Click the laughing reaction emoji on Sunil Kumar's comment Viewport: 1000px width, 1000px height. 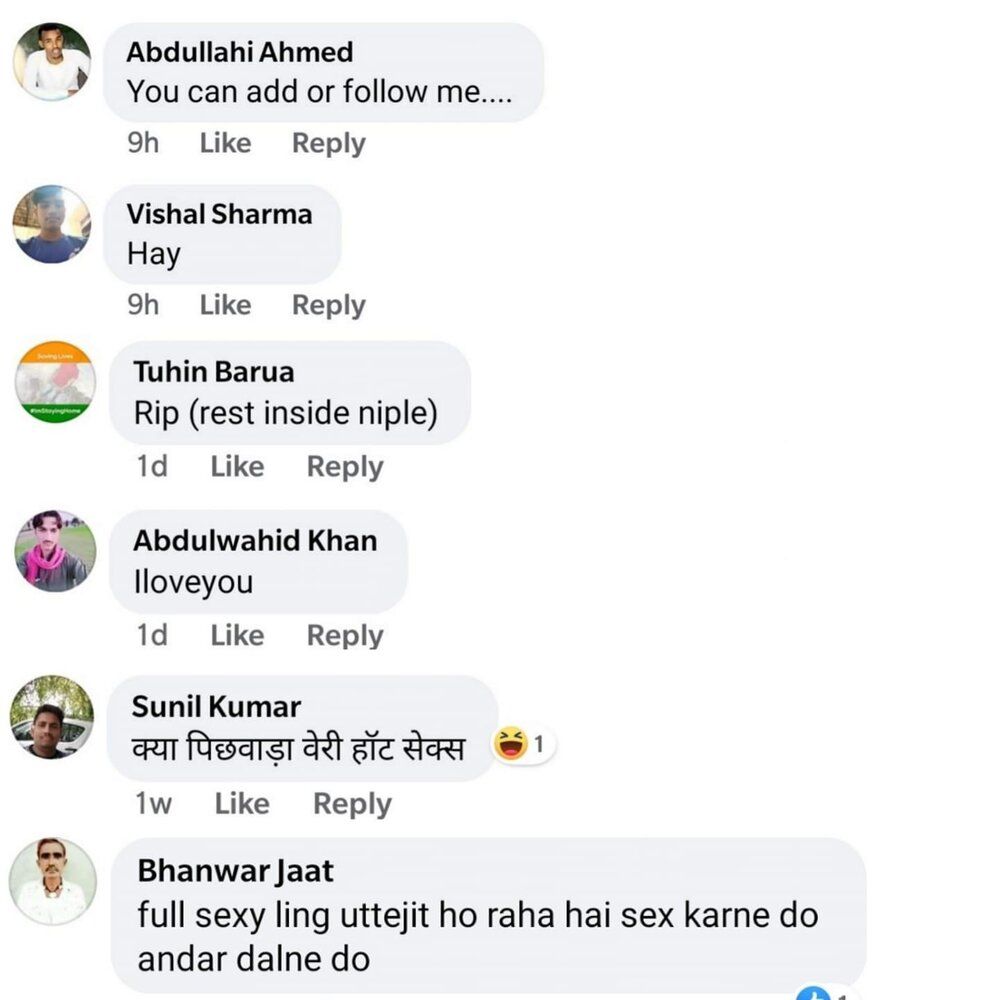(x=511, y=744)
